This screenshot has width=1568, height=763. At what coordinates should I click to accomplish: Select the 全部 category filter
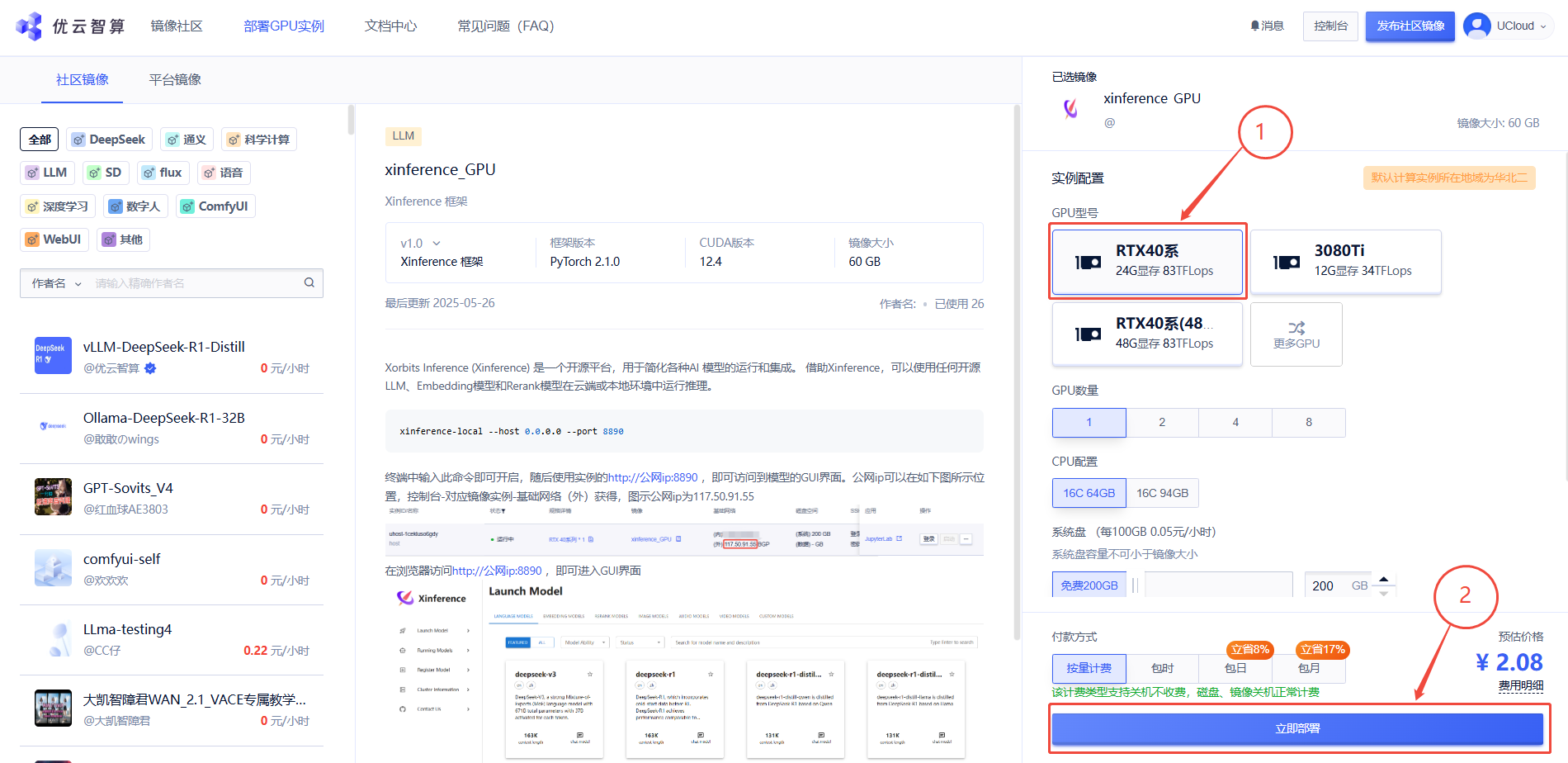(40, 140)
